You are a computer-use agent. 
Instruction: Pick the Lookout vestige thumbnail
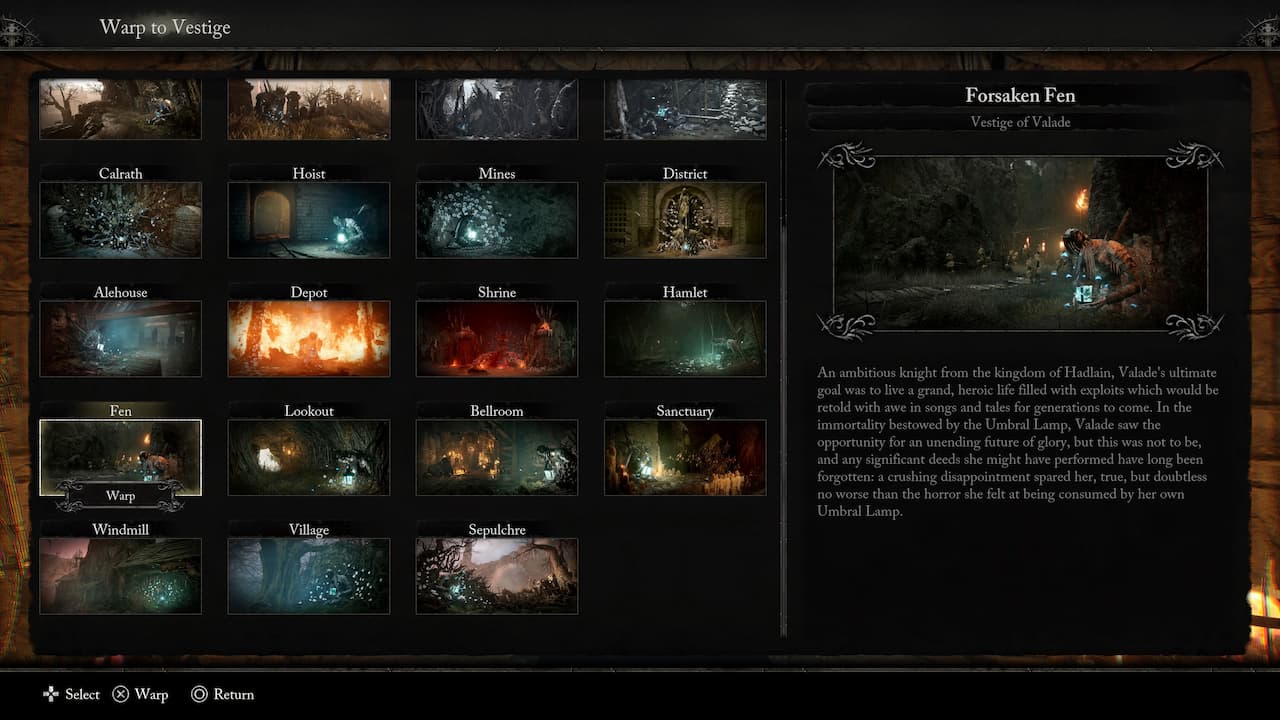click(x=309, y=457)
